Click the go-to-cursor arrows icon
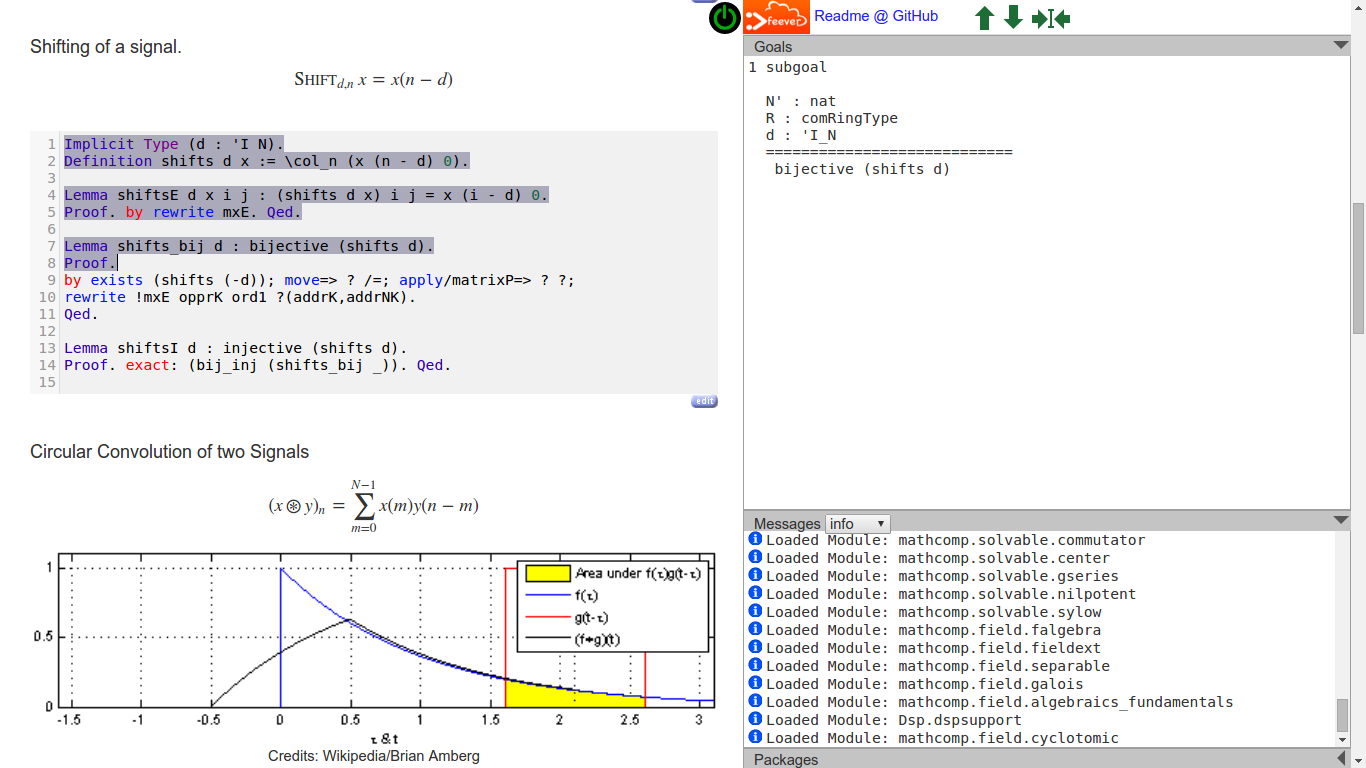This screenshot has height=768, width=1366. pos(1051,18)
